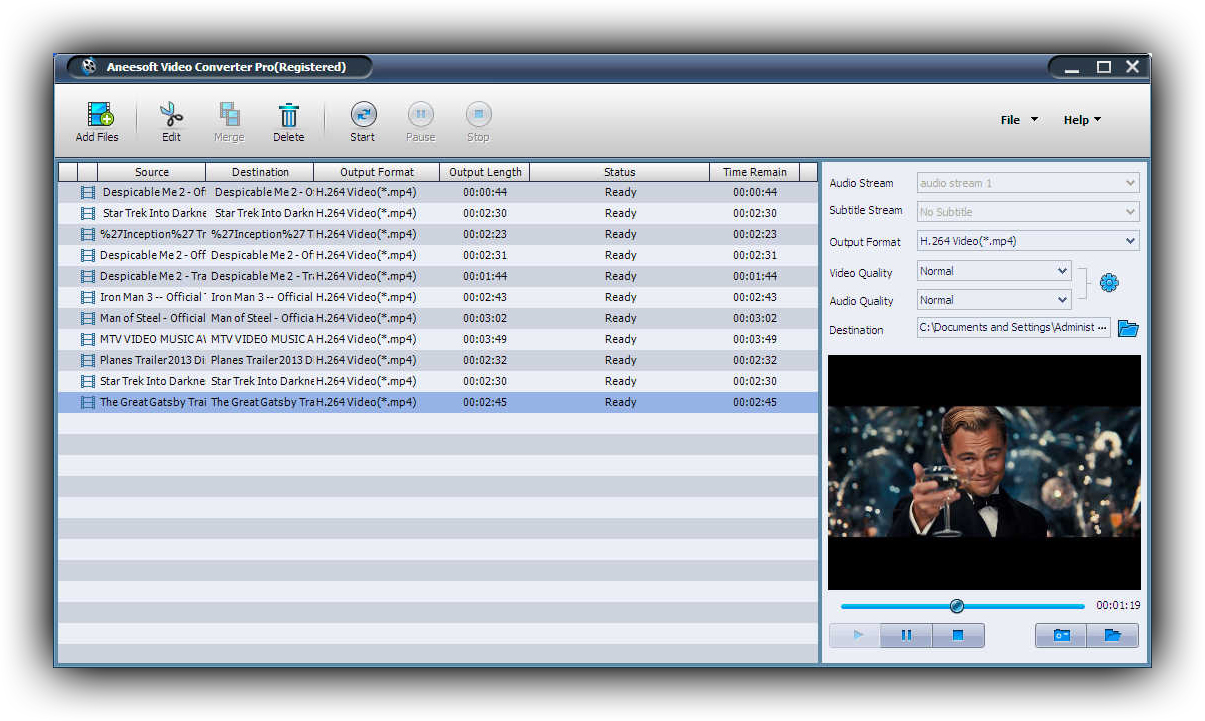Open the Edit scissors tool
The image size is (1205, 721).
[171, 114]
